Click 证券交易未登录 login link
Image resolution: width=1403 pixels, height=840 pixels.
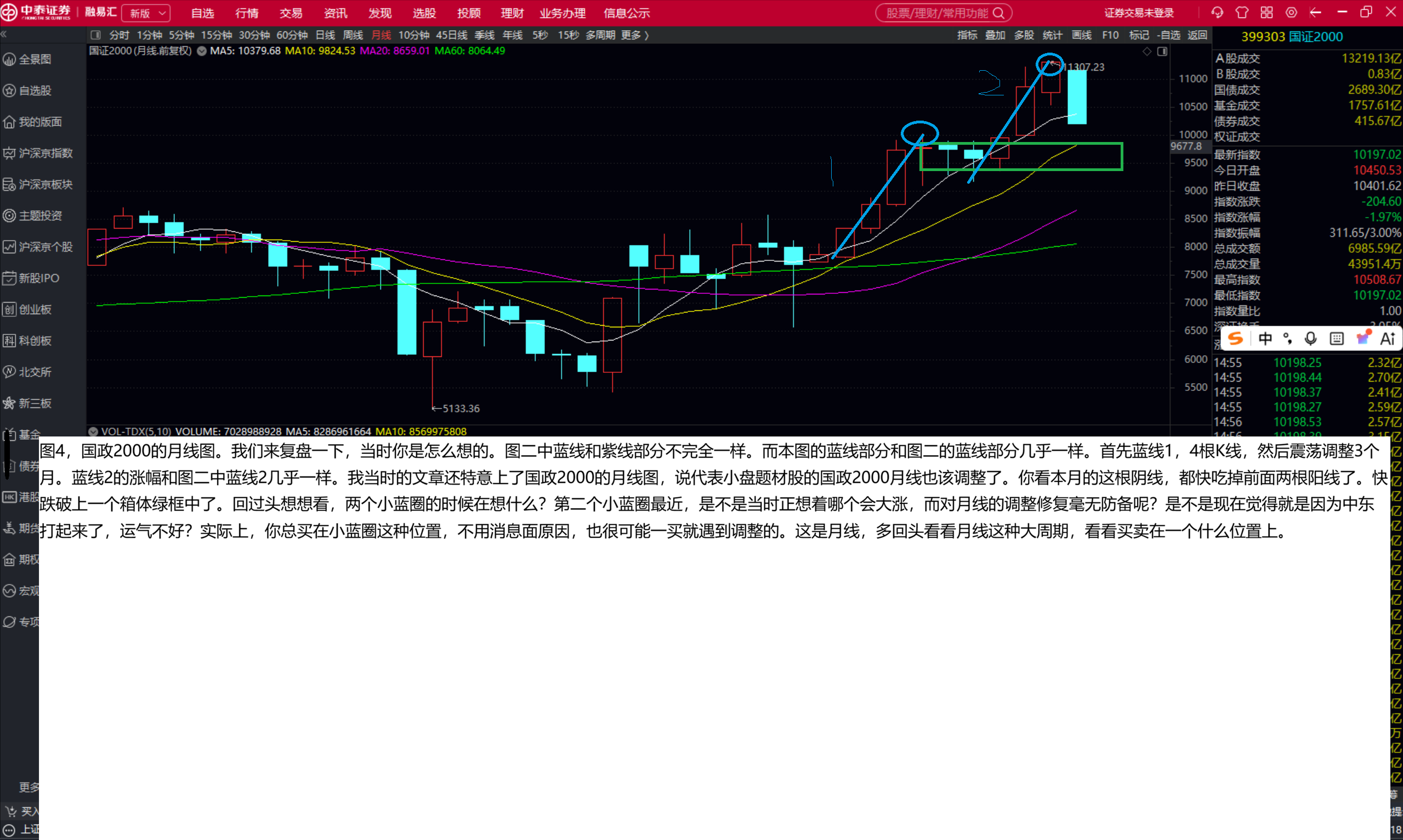(1139, 13)
